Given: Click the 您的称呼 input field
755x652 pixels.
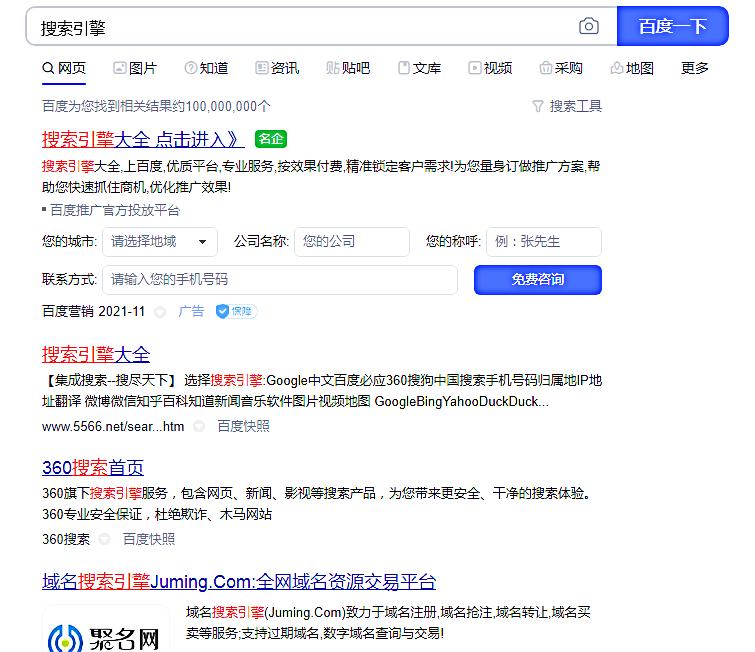Looking at the screenshot, I should tap(544, 242).
